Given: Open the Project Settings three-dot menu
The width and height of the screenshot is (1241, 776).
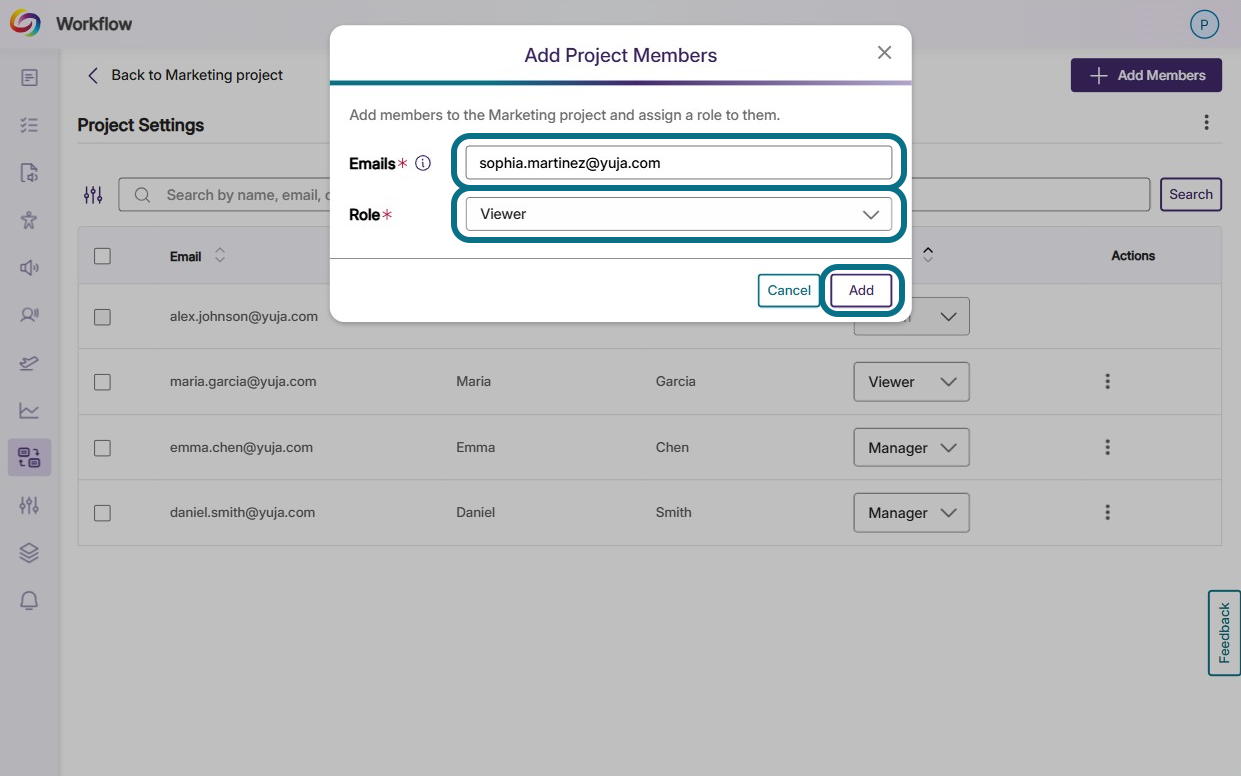Looking at the screenshot, I should pos(1207,123).
